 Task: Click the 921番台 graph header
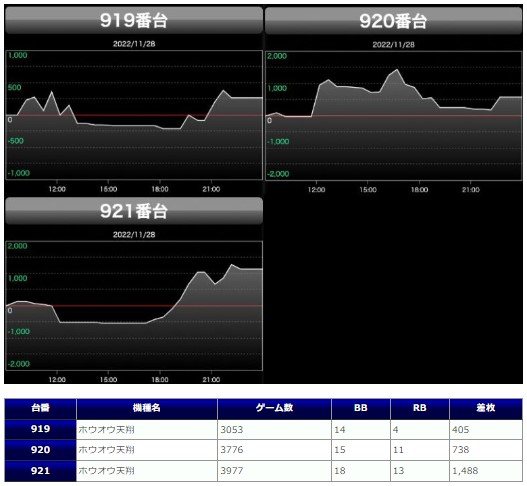(x=134, y=211)
